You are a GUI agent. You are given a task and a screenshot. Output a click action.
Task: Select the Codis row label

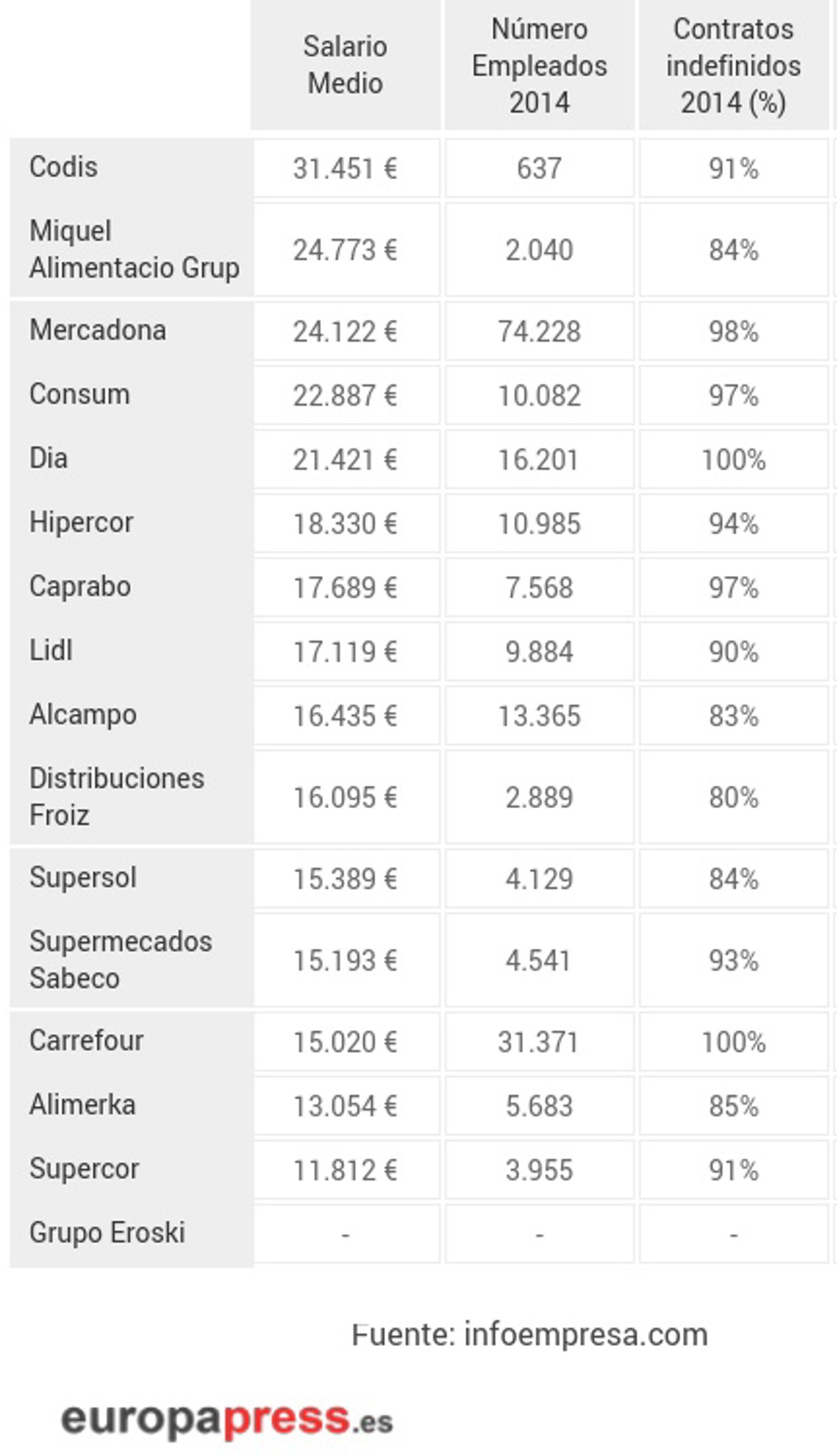63,167
